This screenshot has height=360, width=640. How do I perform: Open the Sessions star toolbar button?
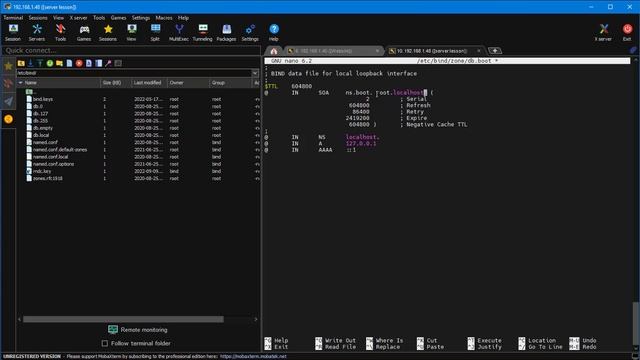[108, 33]
